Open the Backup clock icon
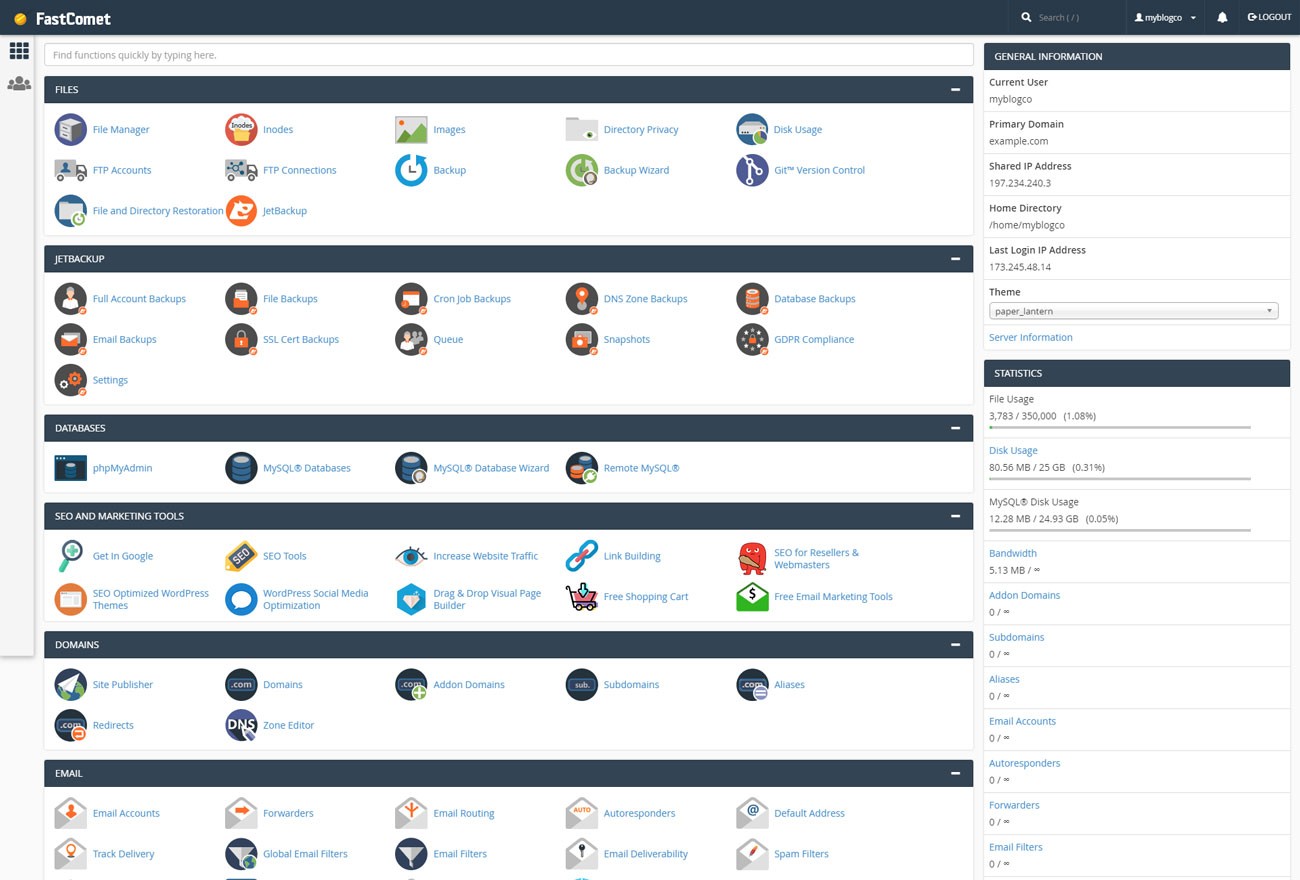1300x880 pixels. [x=411, y=170]
